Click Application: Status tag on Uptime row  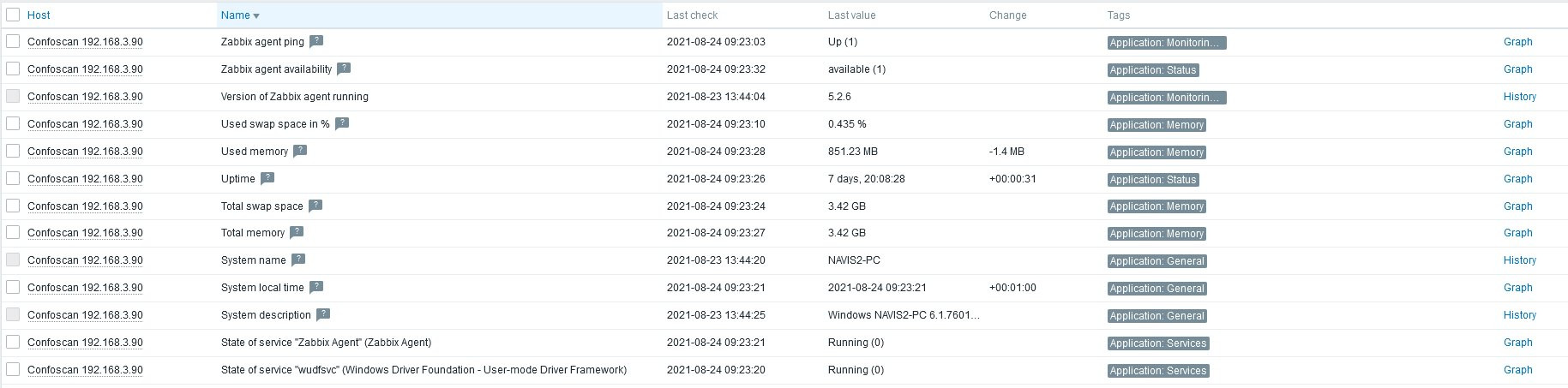[x=1152, y=180]
